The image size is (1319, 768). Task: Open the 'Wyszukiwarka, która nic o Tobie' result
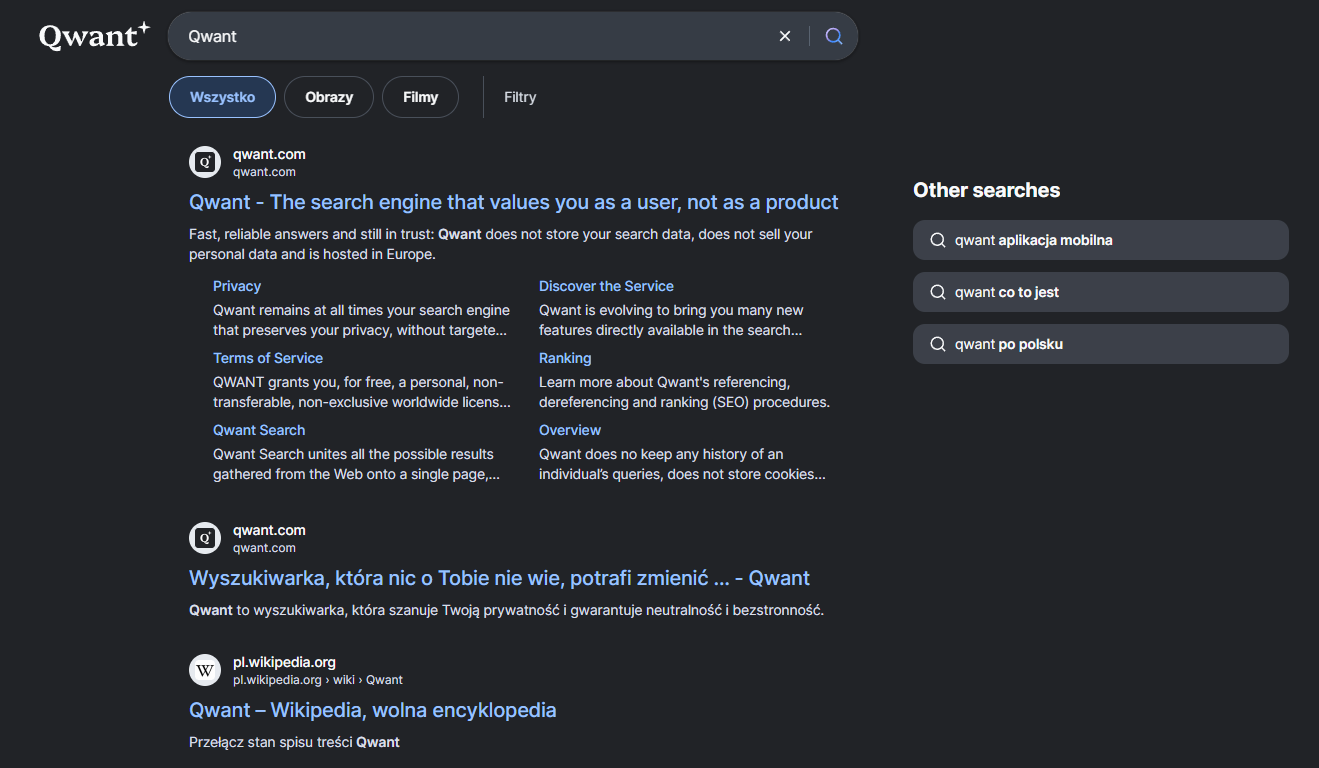499,578
